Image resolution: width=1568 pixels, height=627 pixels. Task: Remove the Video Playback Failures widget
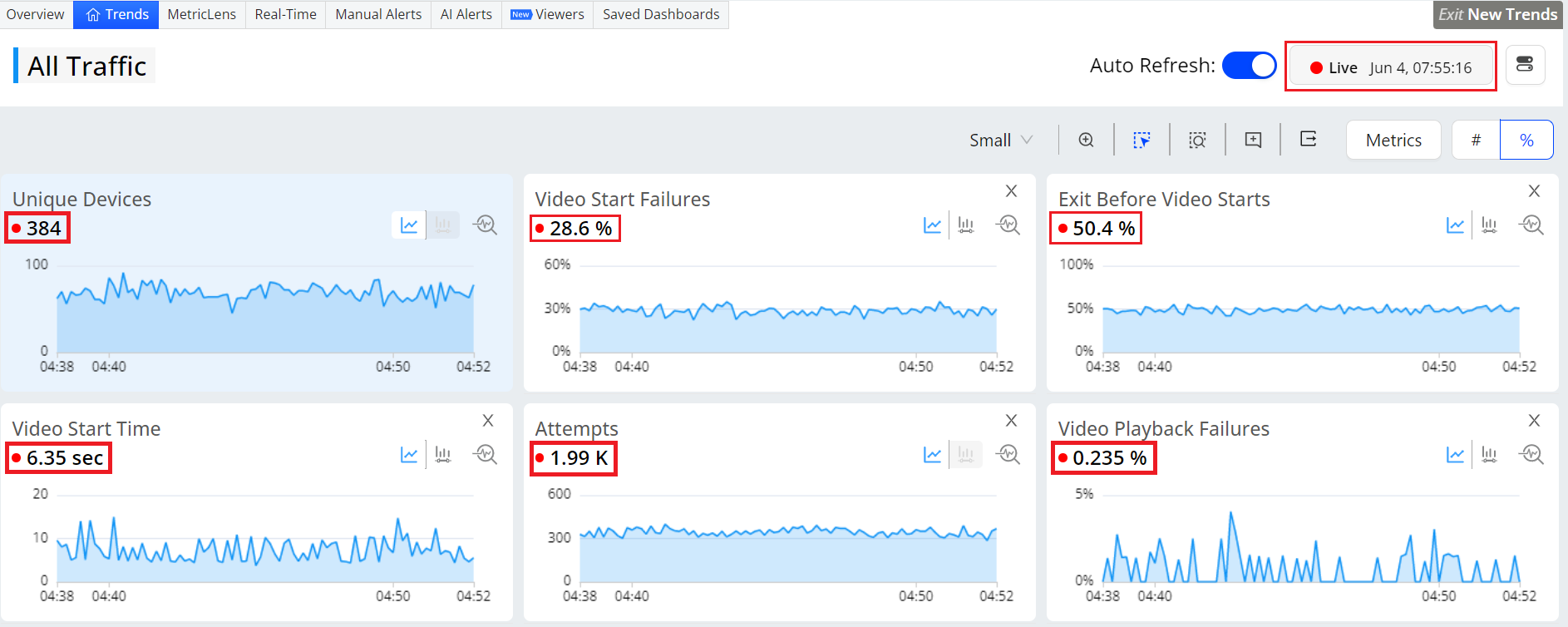coord(1534,421)
